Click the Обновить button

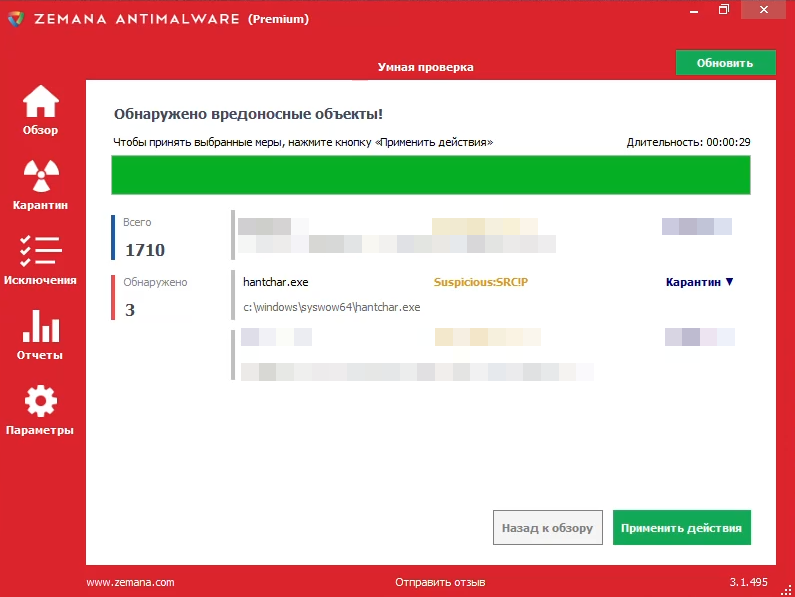[x=725, y=63]
